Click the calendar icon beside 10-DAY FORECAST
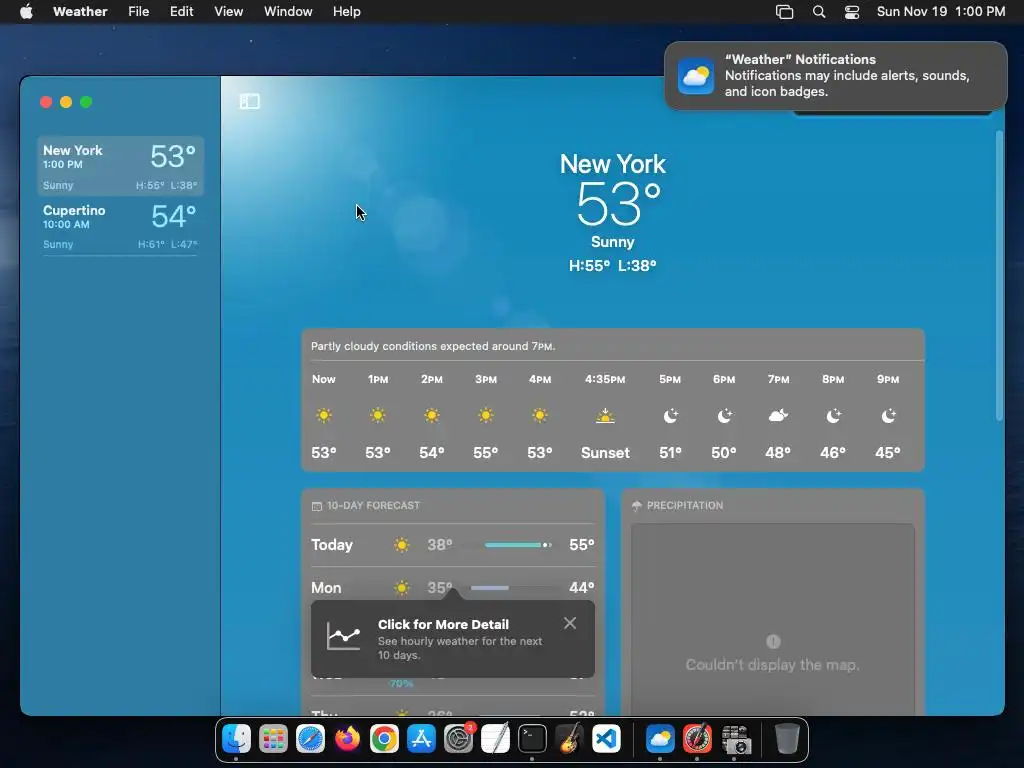1024x768 pixels. pyautogui.click(x=317, y=506)
